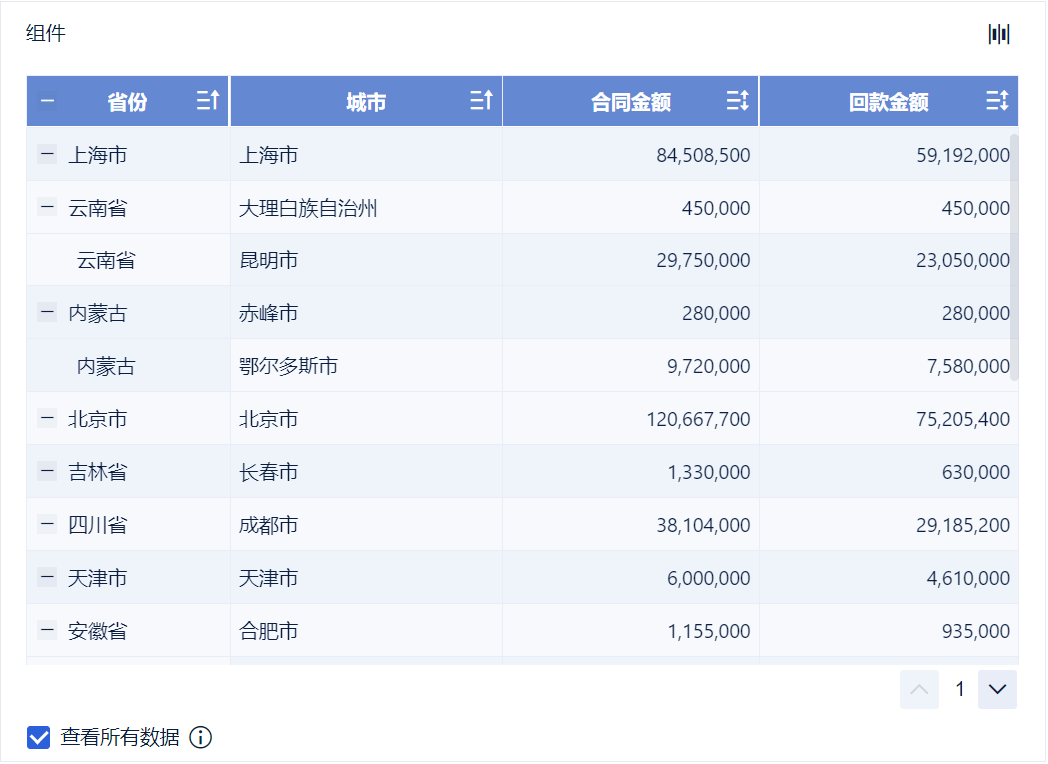Click the chart icon beside the 组件 title
Screen dimensions: 1048x764
pyautogui.click(x=999, y=34)
